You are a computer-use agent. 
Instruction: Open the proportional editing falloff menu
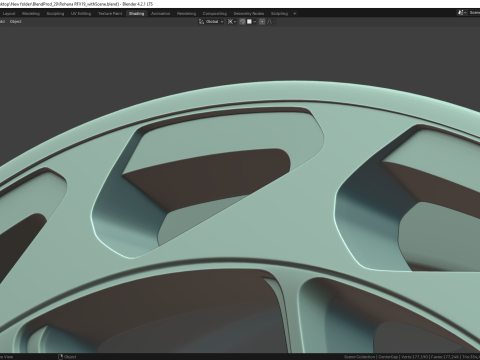(x=271, y=22)
